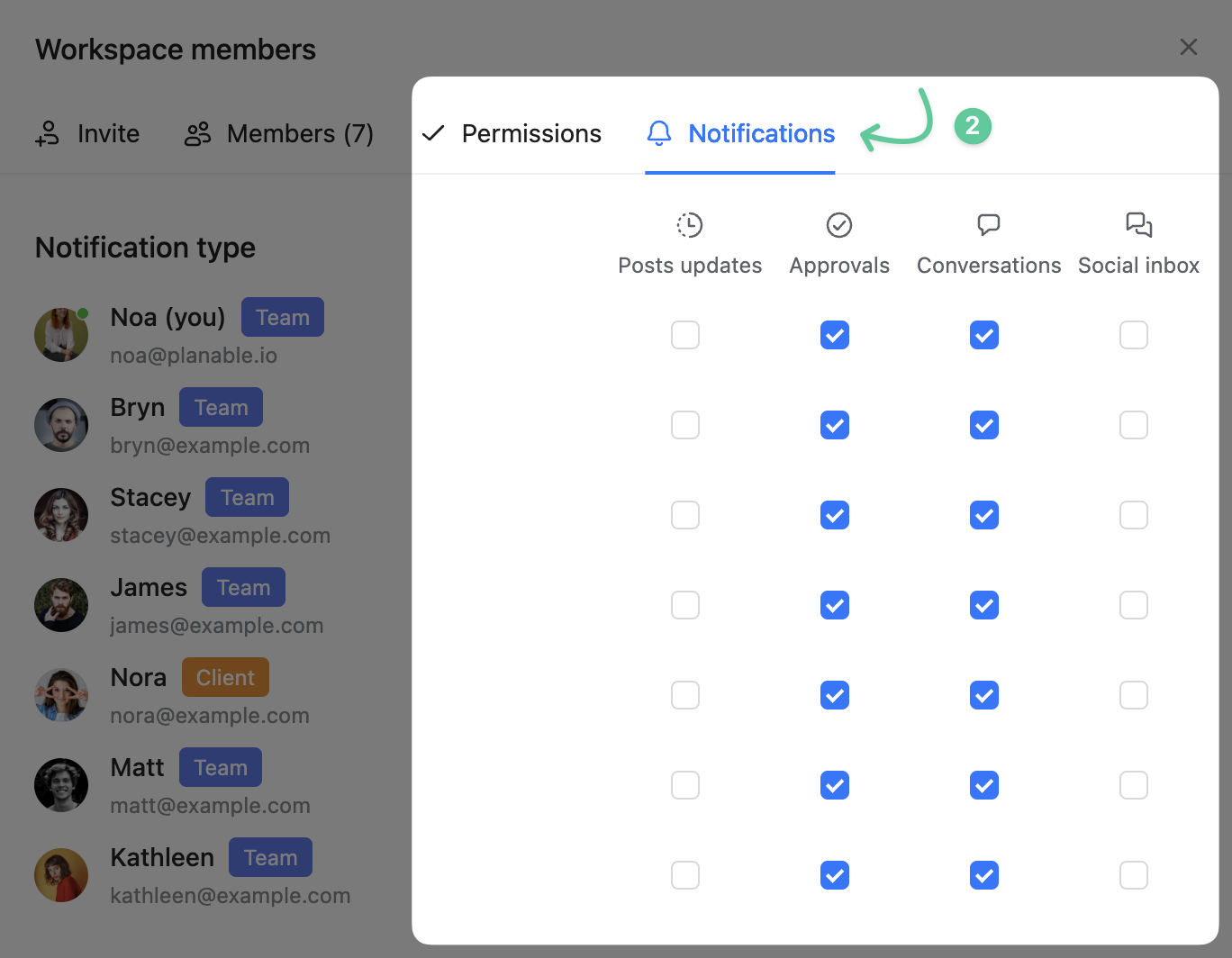Click the Posts updates clock icon
This screenshot has height=958, width=1232.
690,225
